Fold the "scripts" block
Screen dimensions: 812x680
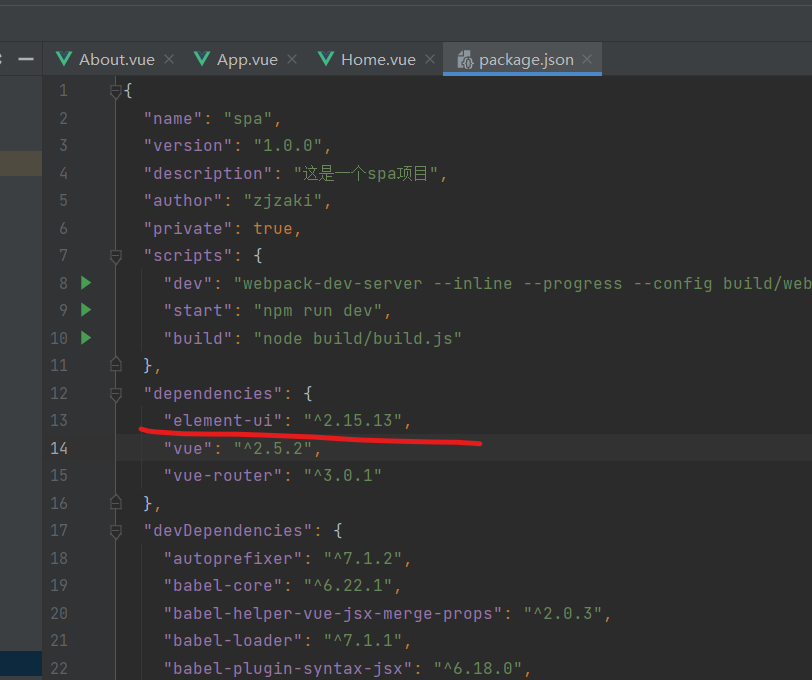click(116, 257)
